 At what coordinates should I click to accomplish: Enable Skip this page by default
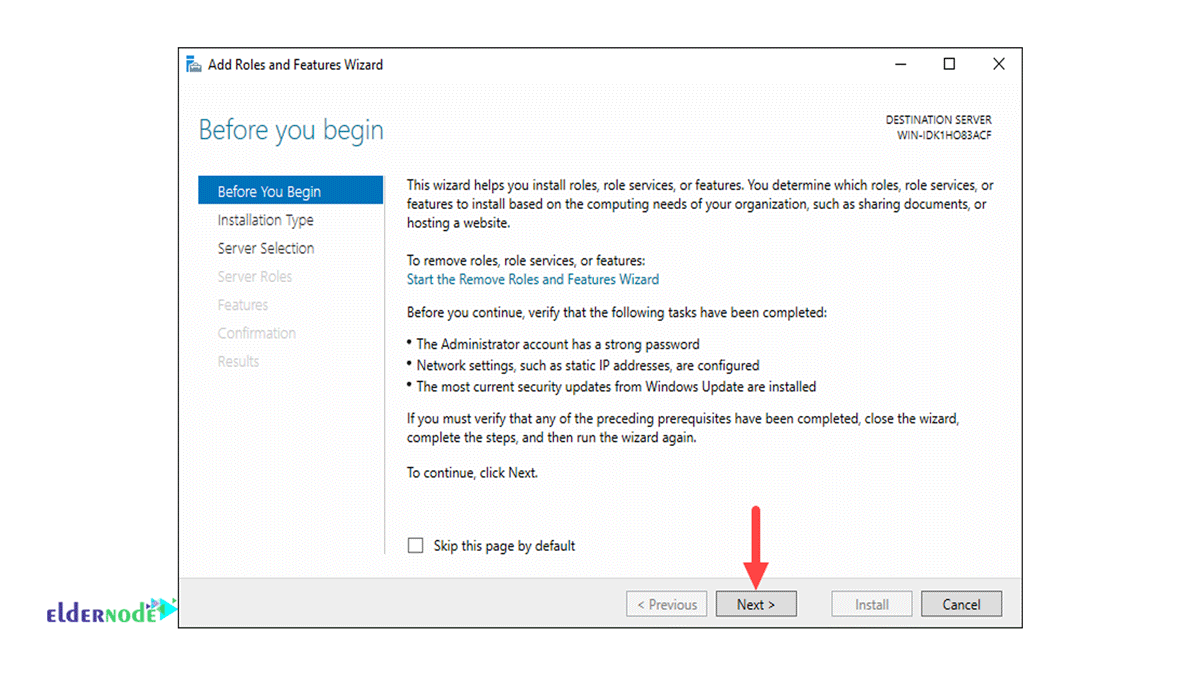pos(416,546)
